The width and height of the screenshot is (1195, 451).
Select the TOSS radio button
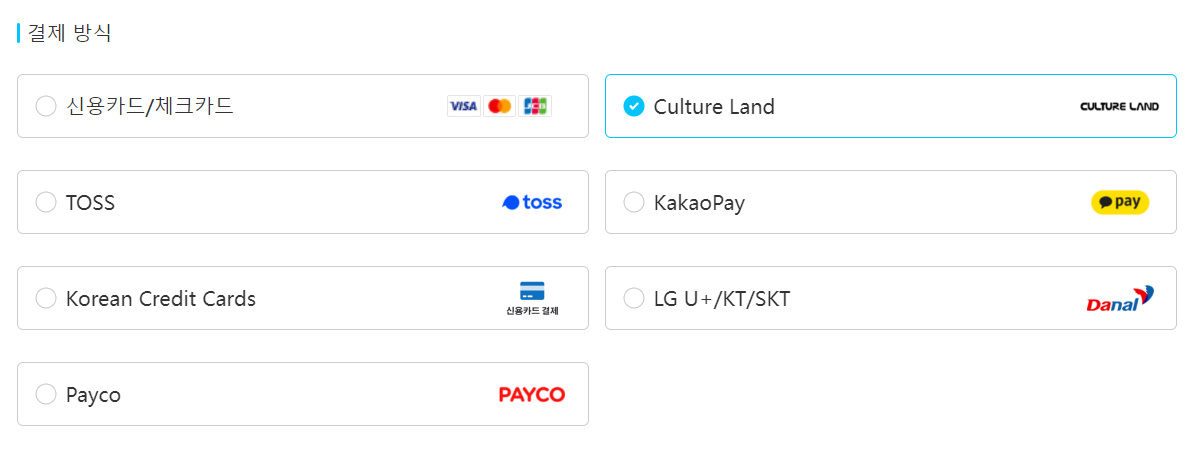pyautogui.click(x=46, y=202)
